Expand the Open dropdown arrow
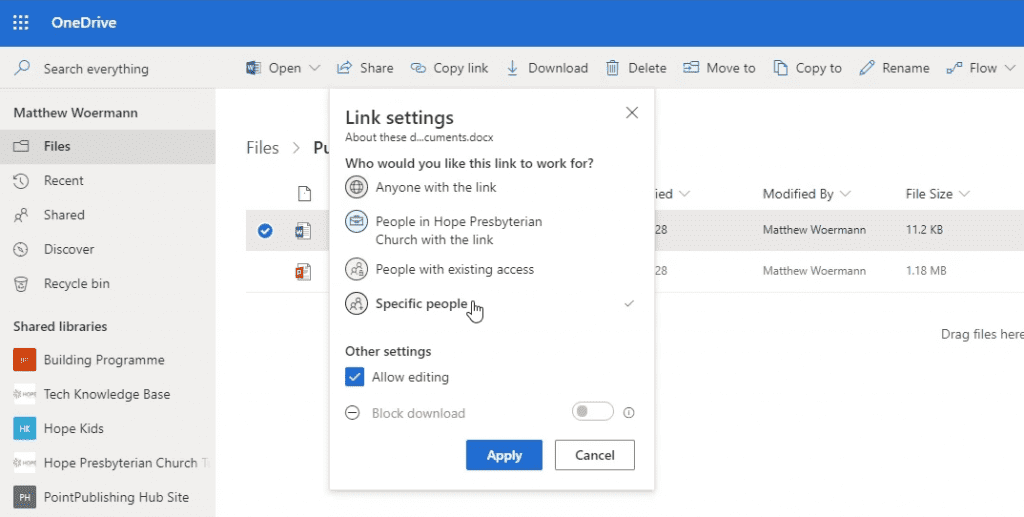This screenshot has width=1024, height=517. click(315, 68)
